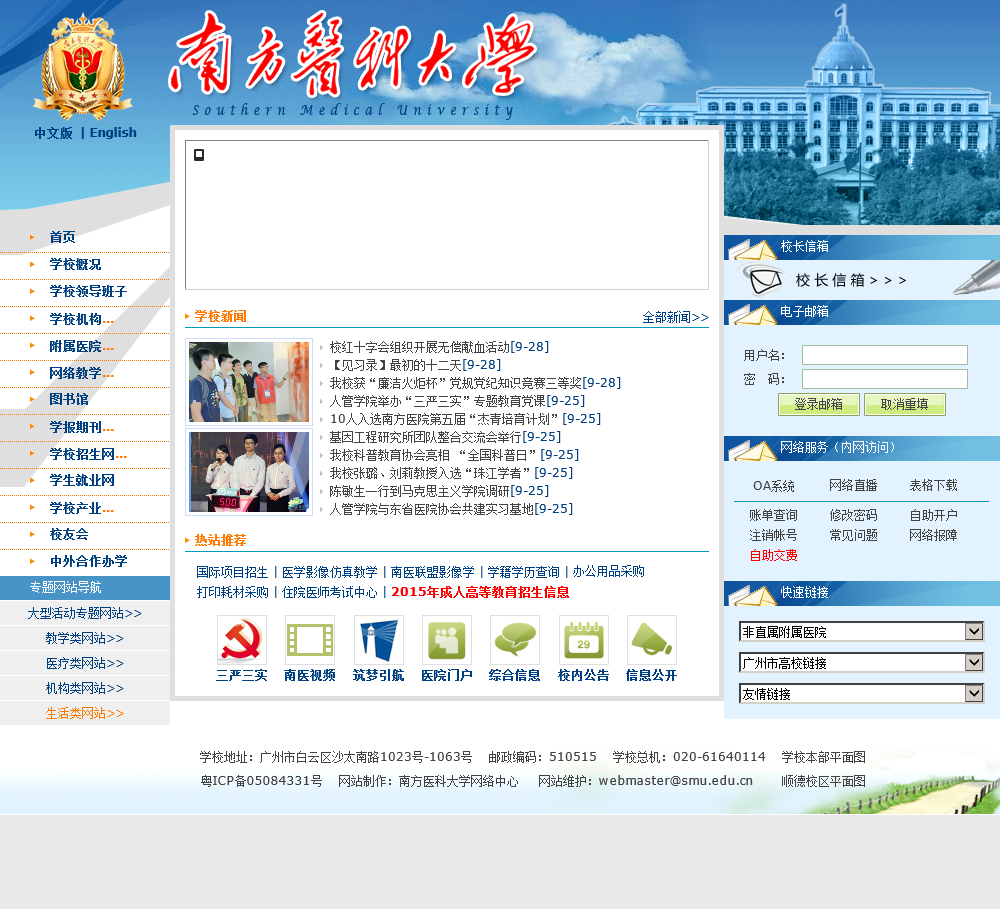The width and height of the screenshot is (1000, 909).
Task: Expand 教学类网站>> section
Action: (x=85, y=638)
